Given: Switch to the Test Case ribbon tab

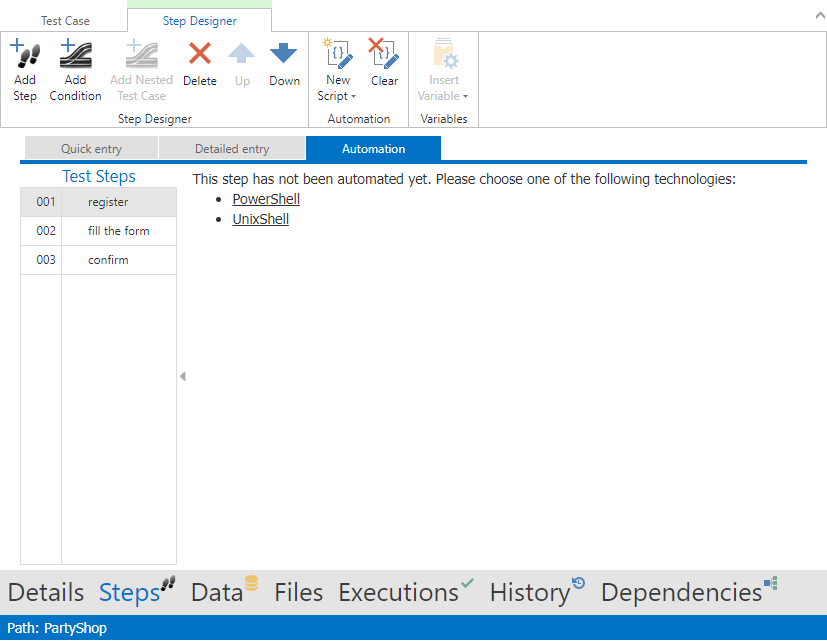Looking at the screenshot, I should (x=65, y=21).
